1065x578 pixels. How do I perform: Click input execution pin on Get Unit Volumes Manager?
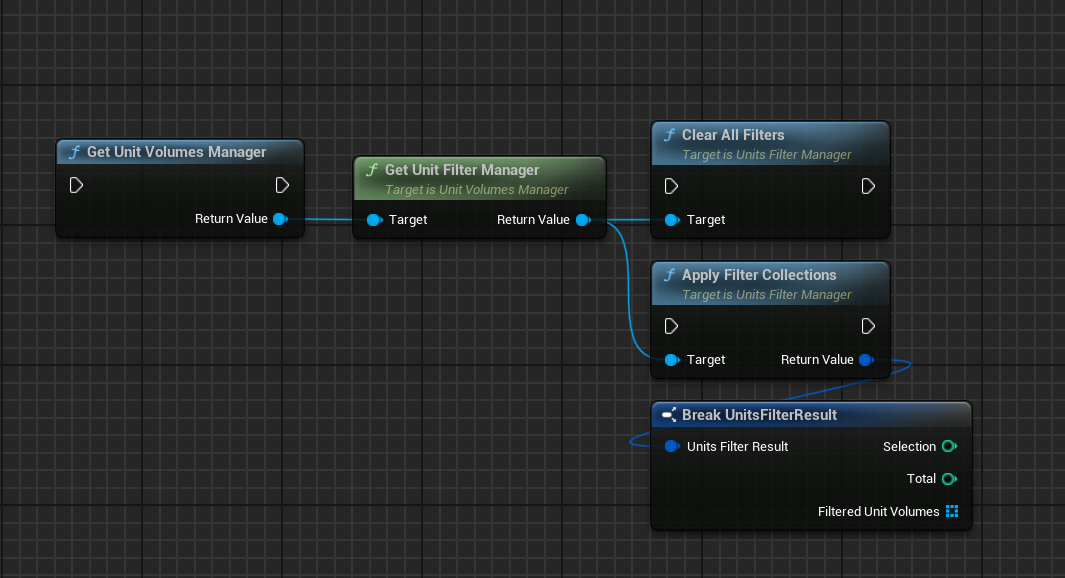pyautogui.click(x=76, y=185)
